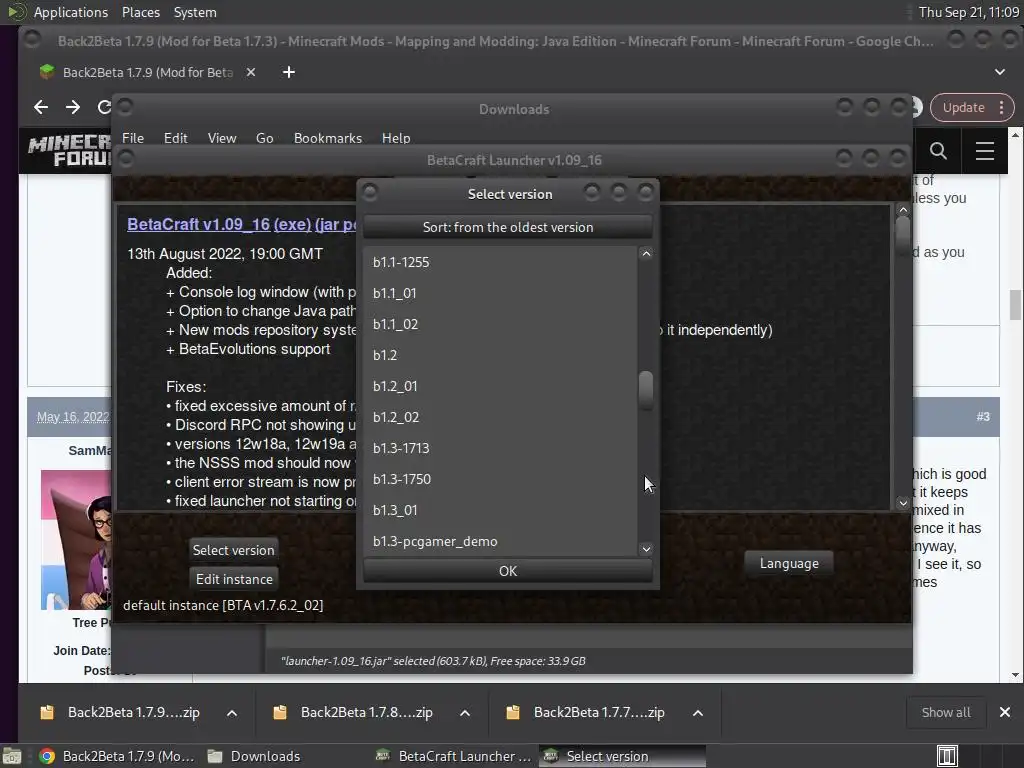Open the BetaCraft v1.09_16 changelog link
This screenshot has width=1024, height=768.
tap(199, 224)
